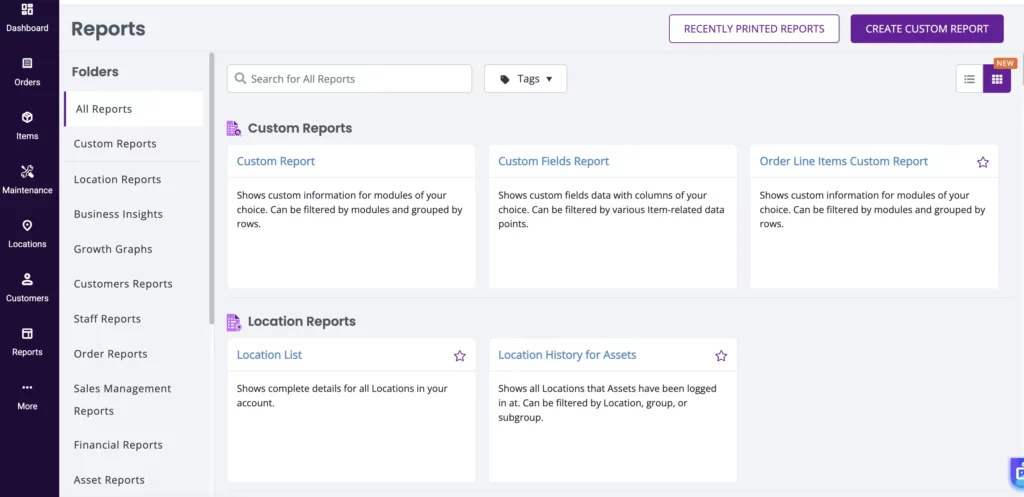Screen dimensions: 1024x497
Task: Select the Staff Reports folder
Action: click(107, 319)
